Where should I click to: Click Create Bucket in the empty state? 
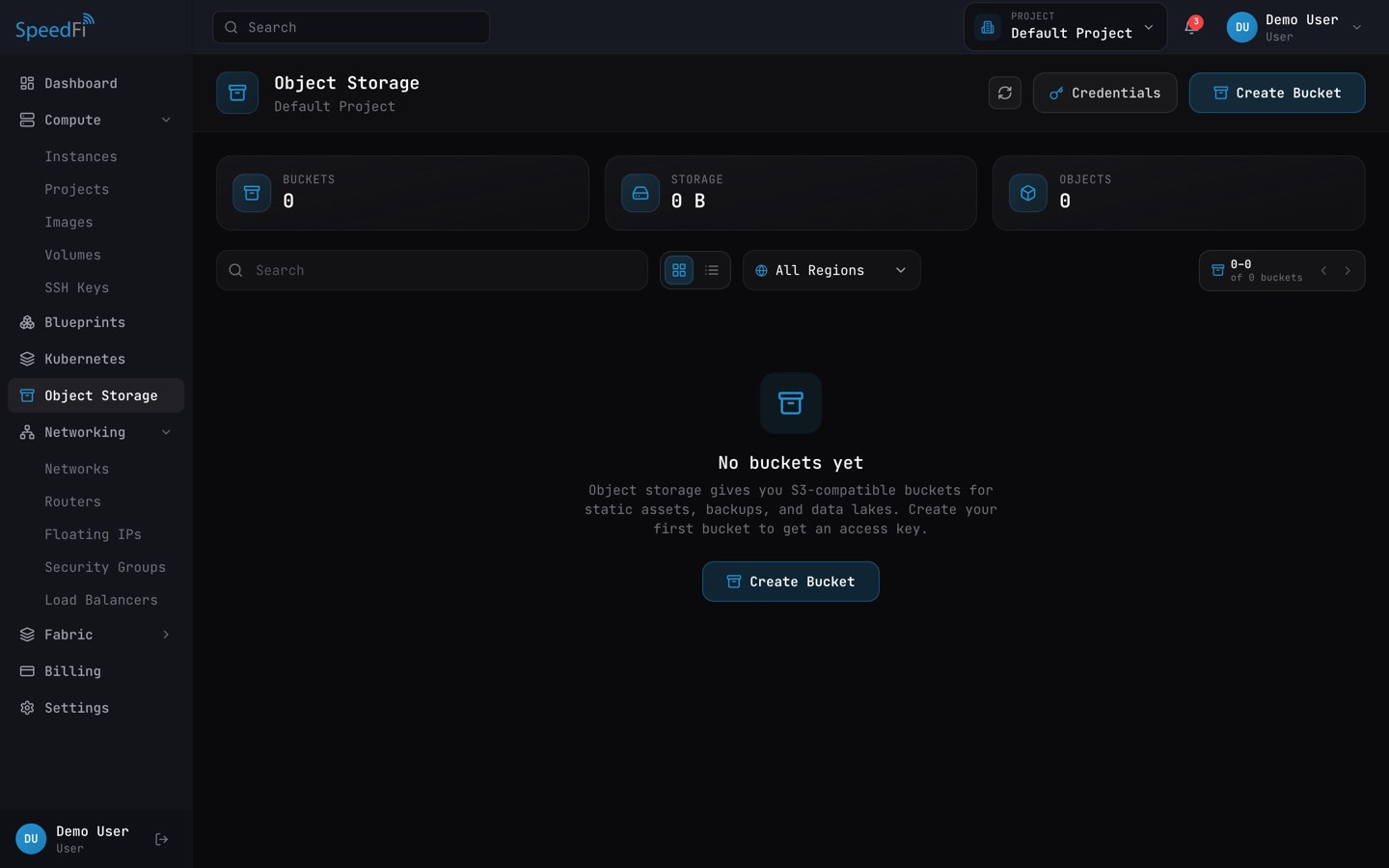click(791, 582)
